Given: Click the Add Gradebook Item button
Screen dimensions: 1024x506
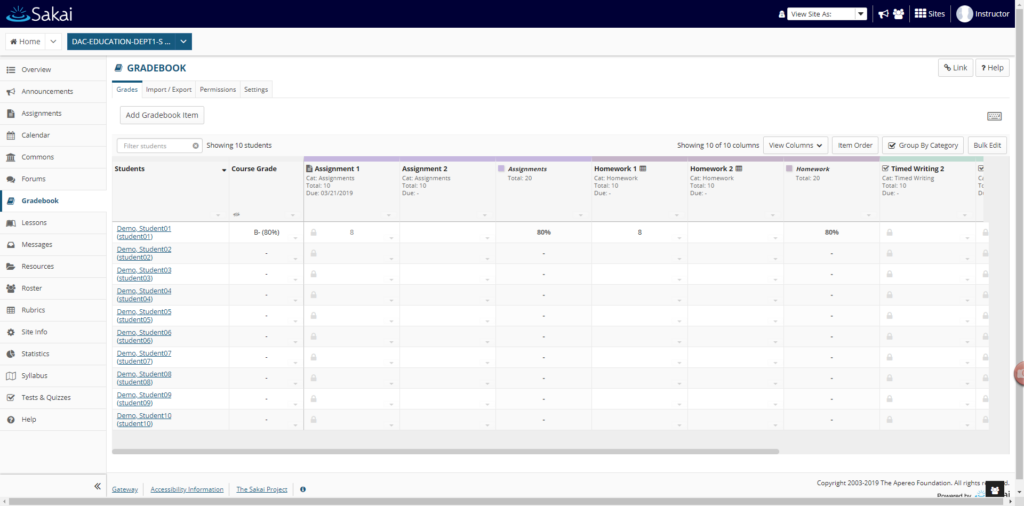Looking at the screenshot, I should click(162, 115).
